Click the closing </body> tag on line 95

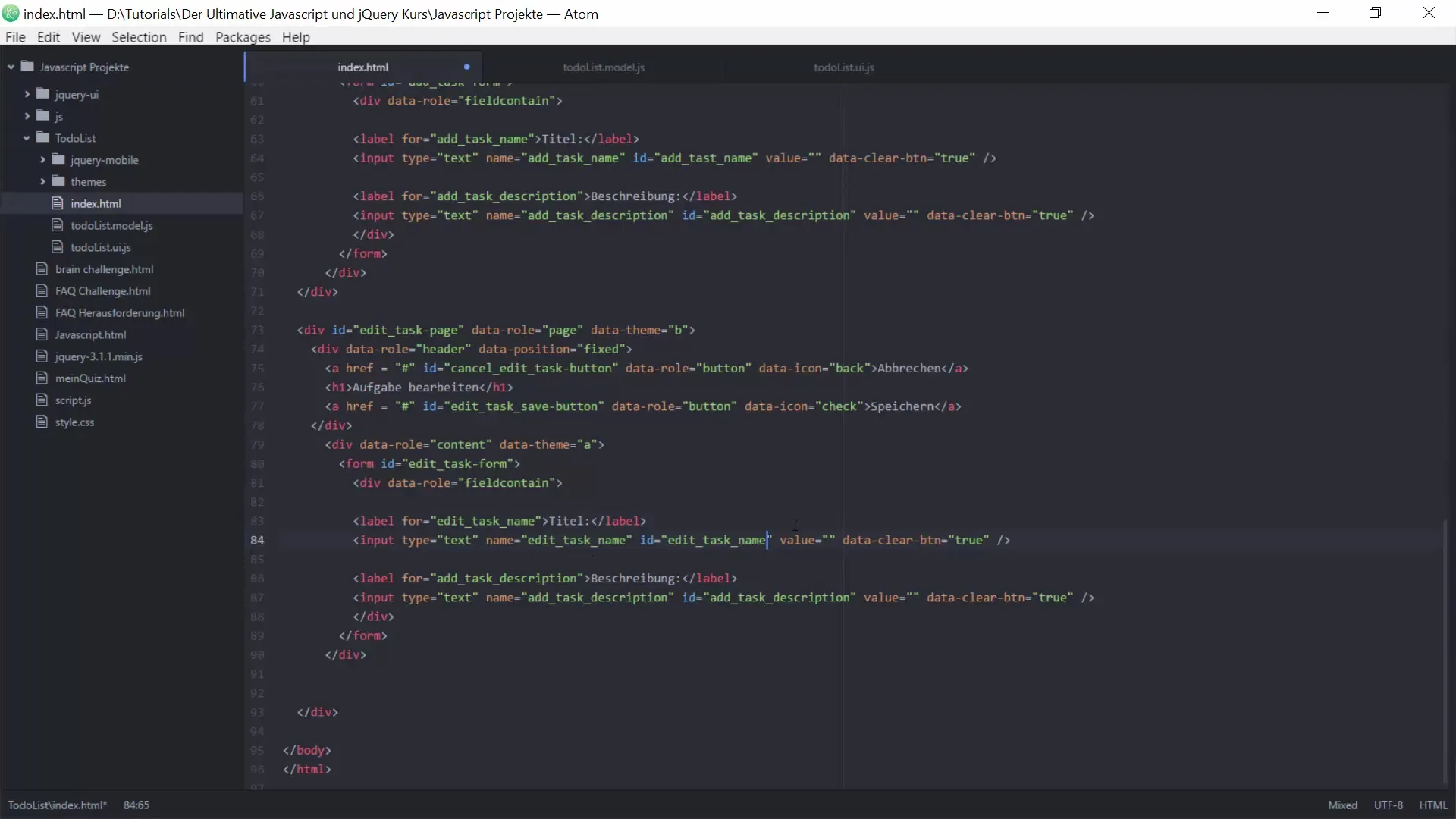(306, 750)
